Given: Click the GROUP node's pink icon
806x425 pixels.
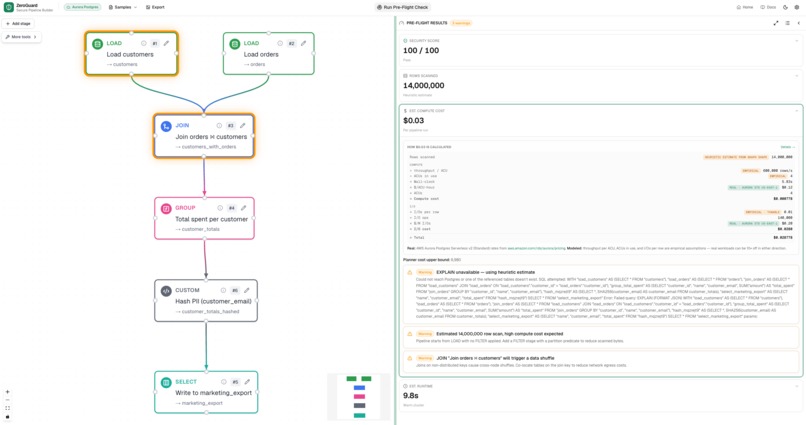Looking at the screenshot, I should coord(166,208).
